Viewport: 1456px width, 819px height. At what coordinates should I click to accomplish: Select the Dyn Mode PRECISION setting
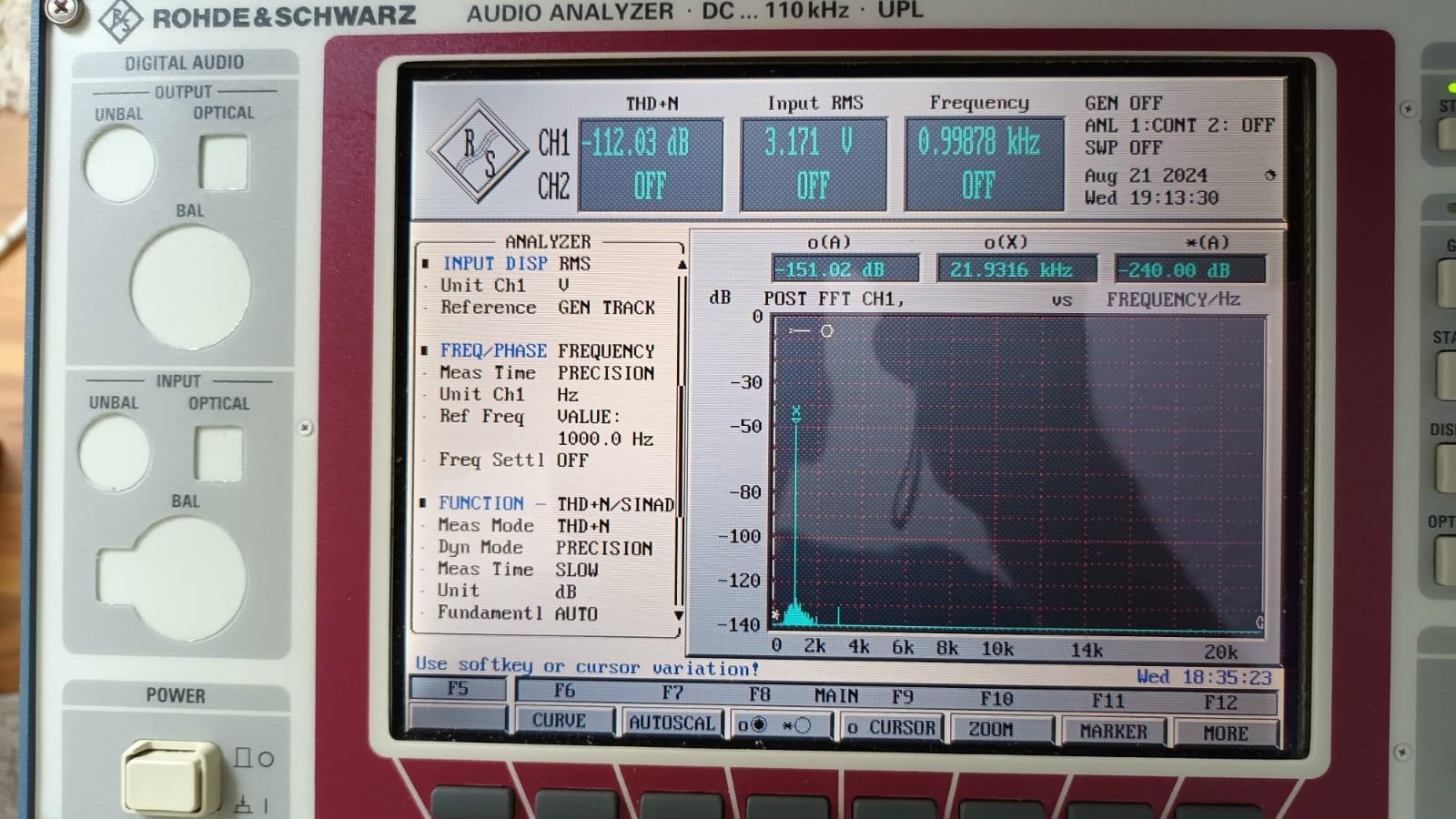(544, 548)
